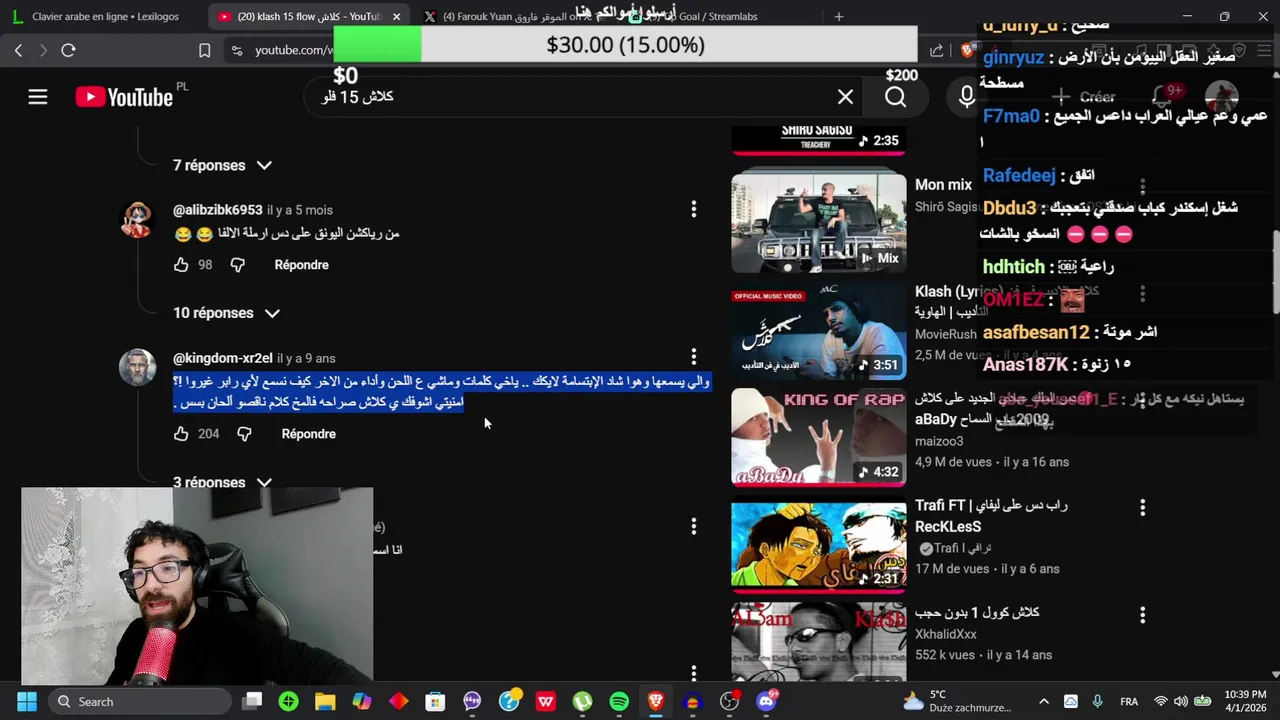The width and height of the screenshot is (1280, 720).
Task: Open the three-dot menu for Trafi video
Action: pos(1142,508)
